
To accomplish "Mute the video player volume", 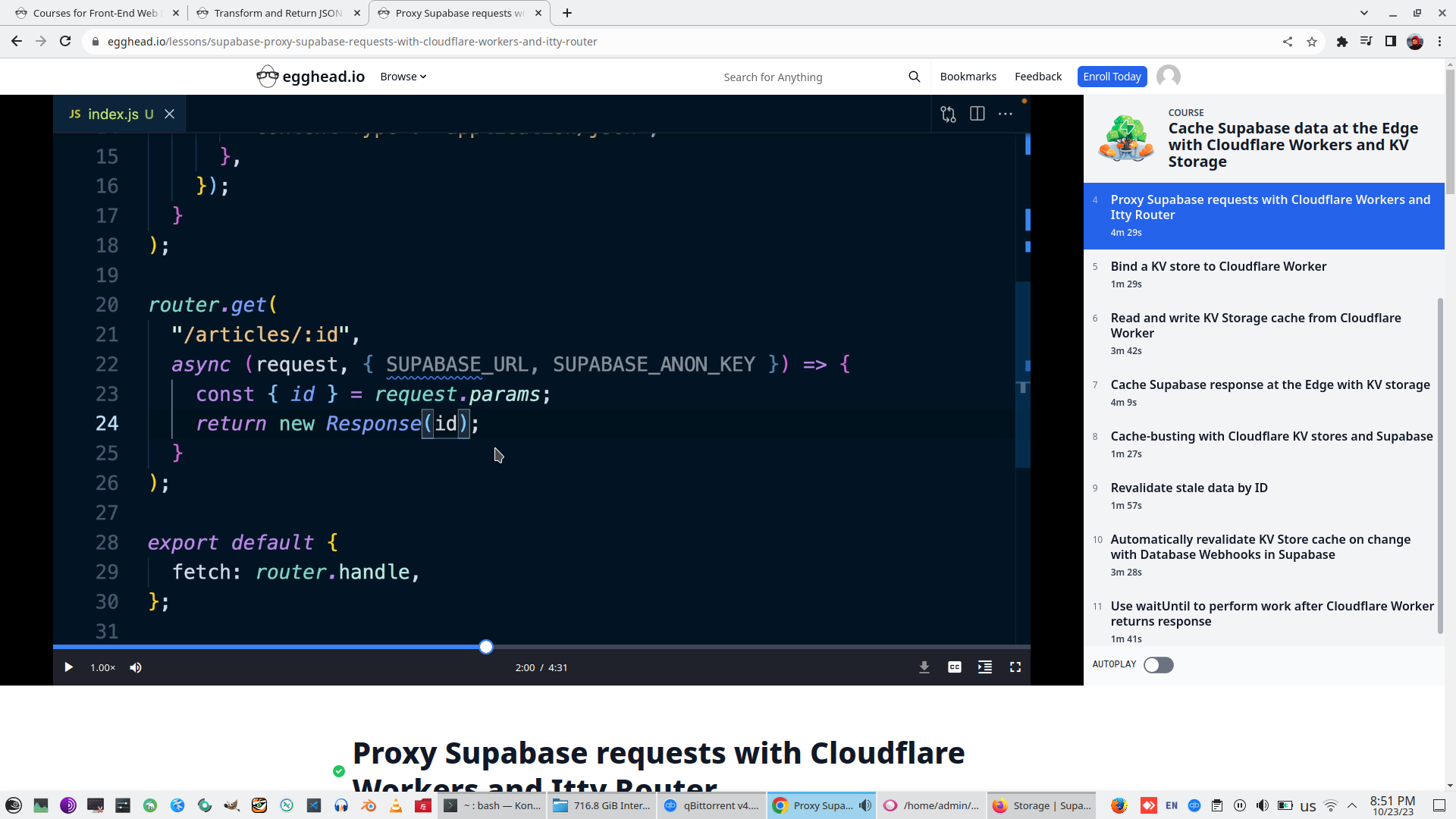I will 136,667.
